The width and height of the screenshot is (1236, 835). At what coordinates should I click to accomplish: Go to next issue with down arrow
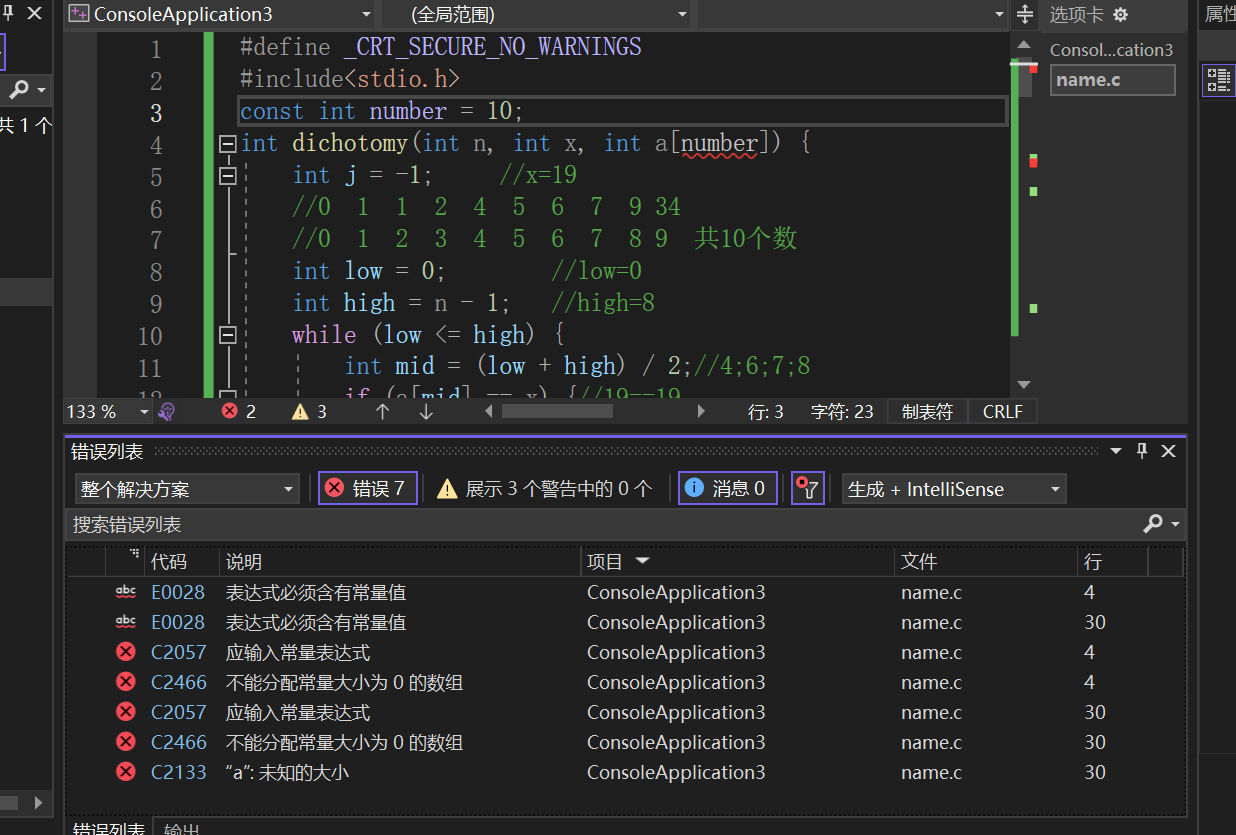(x=426, y=411)
